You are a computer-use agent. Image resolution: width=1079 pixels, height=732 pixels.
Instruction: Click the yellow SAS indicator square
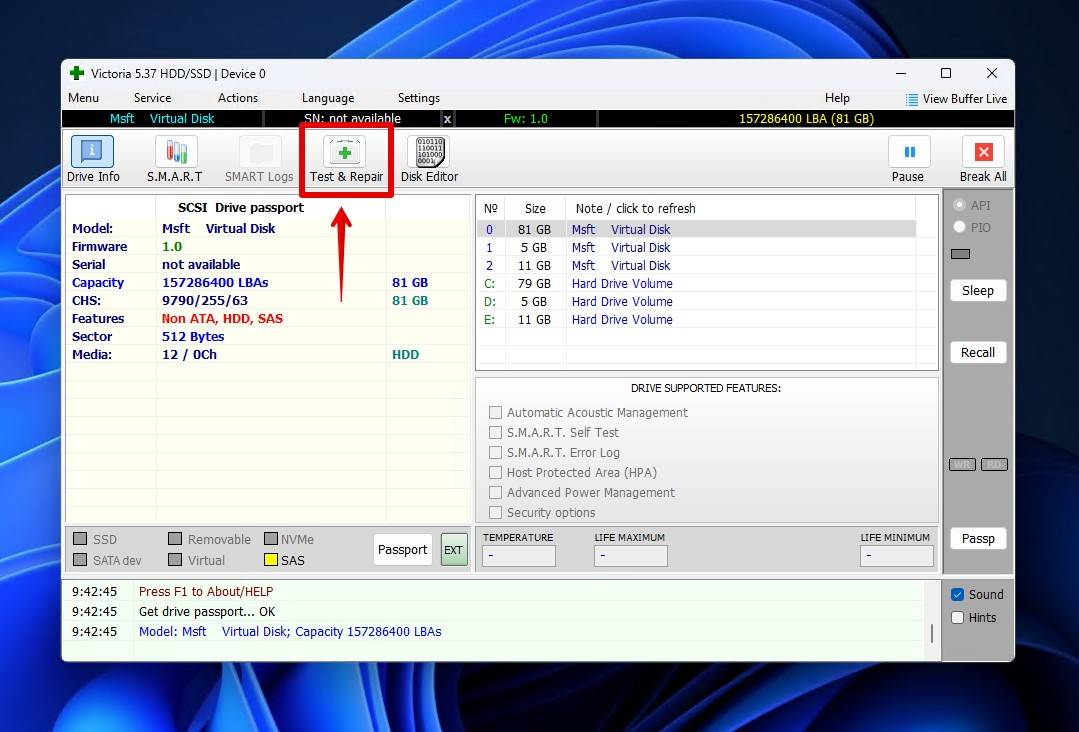click(x=271, y=561)
